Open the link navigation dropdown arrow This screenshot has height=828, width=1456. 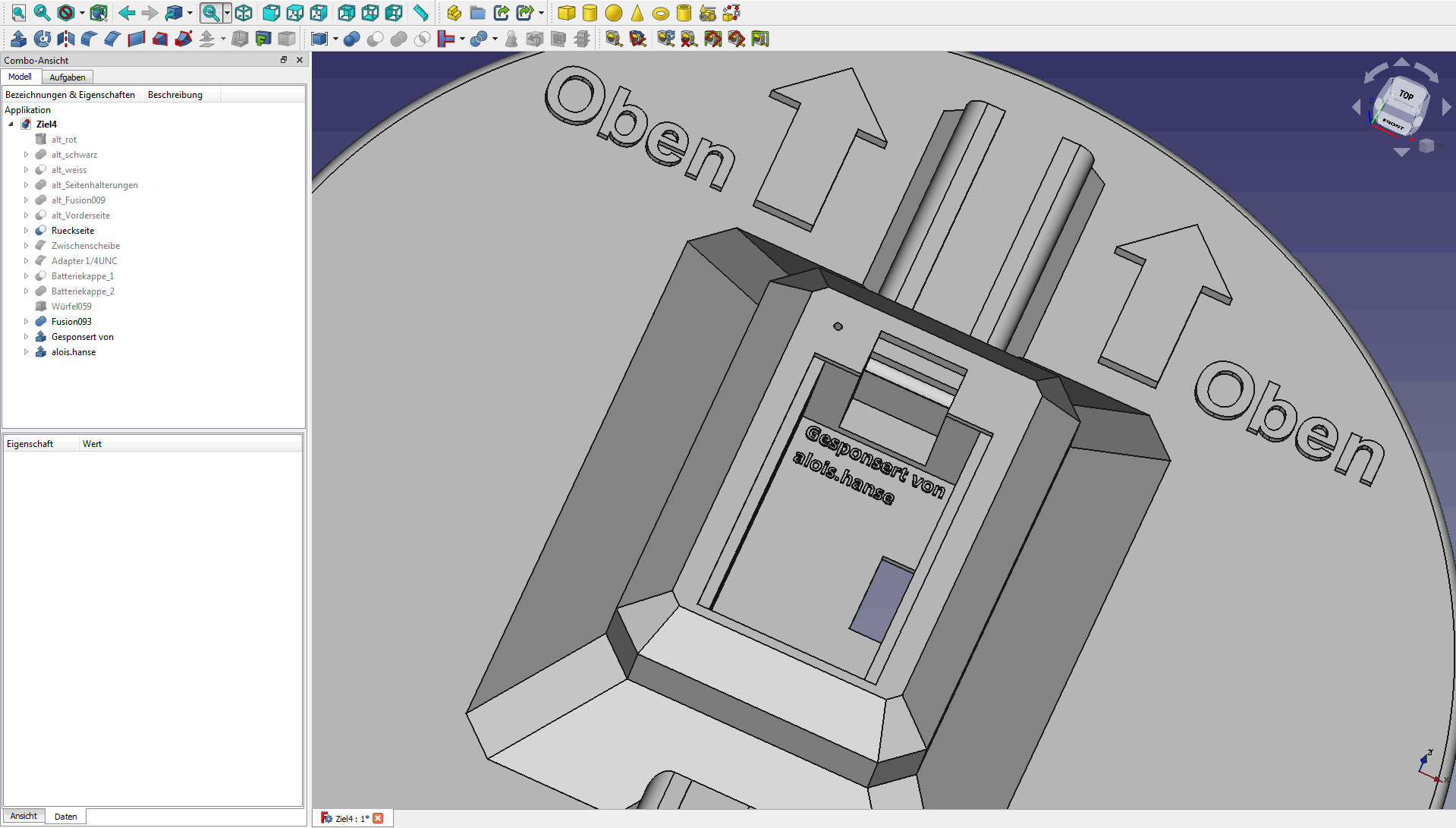tap(190, 13)
